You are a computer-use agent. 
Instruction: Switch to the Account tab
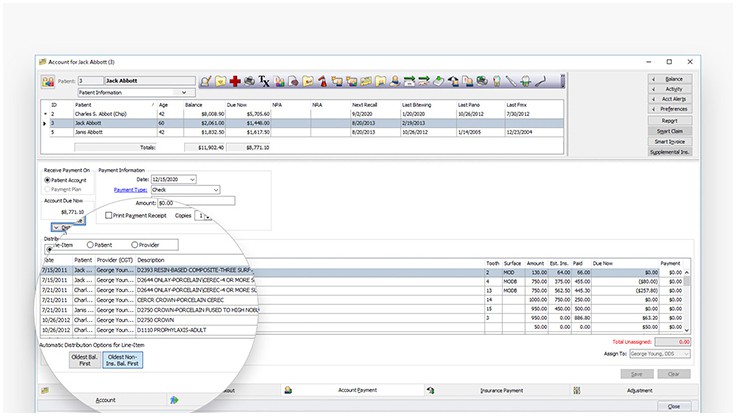coord(105,400)
